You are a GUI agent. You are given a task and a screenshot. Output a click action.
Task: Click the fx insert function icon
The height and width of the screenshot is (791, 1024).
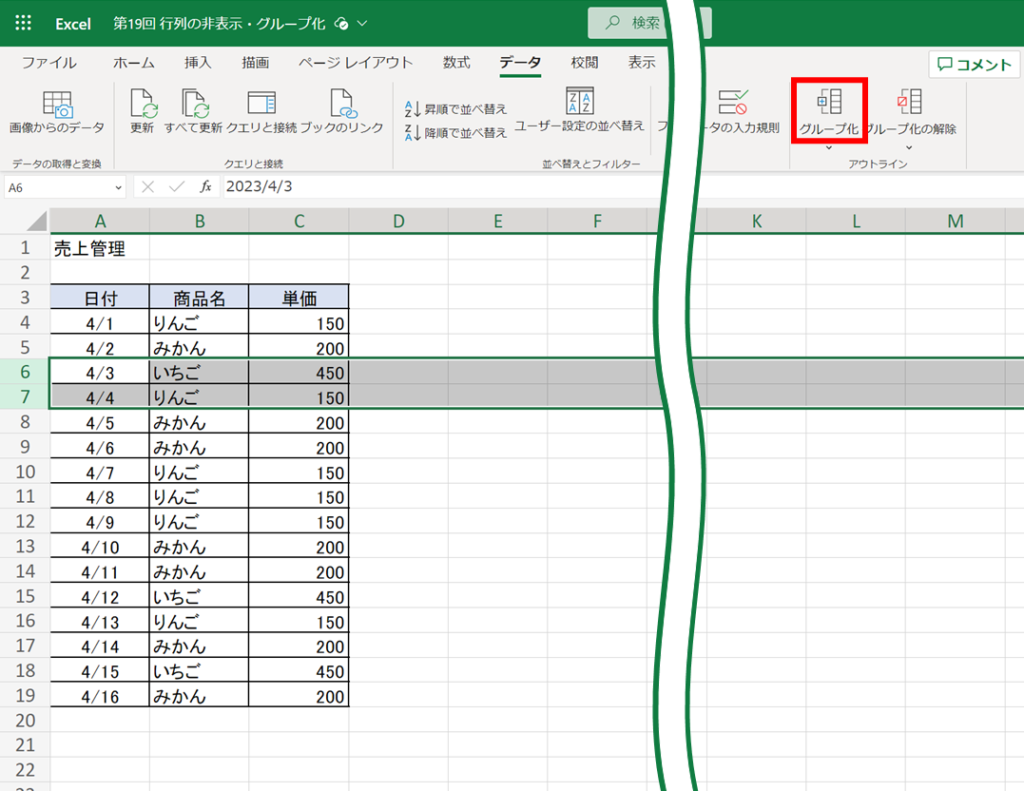pyautogui.click(x=206, y=187)
